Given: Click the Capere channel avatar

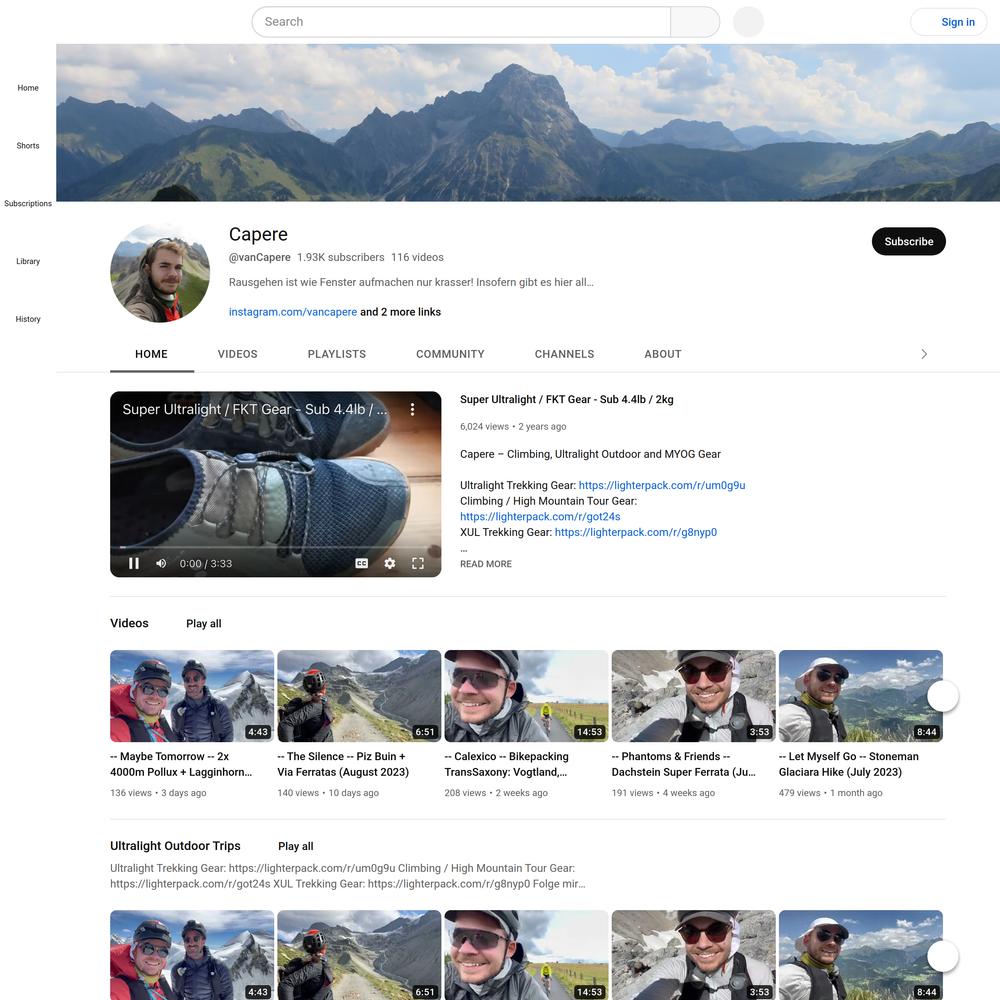Looking at the screenshot, I should (160, 272).
